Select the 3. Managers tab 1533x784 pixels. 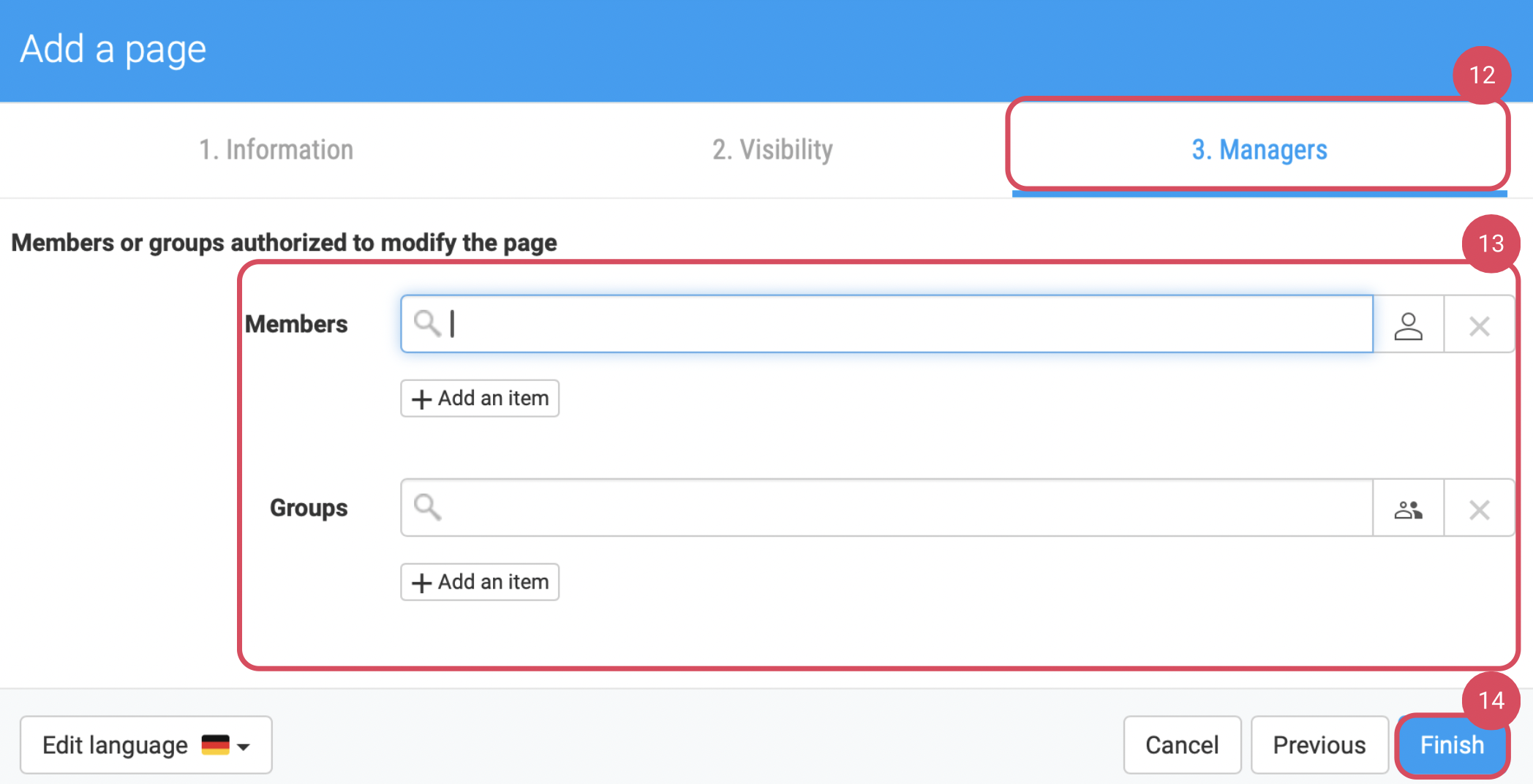coord(1259,150)
